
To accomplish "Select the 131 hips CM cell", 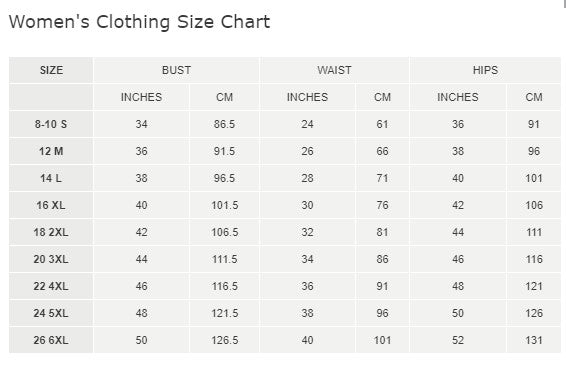I will [x=534, y=340].
